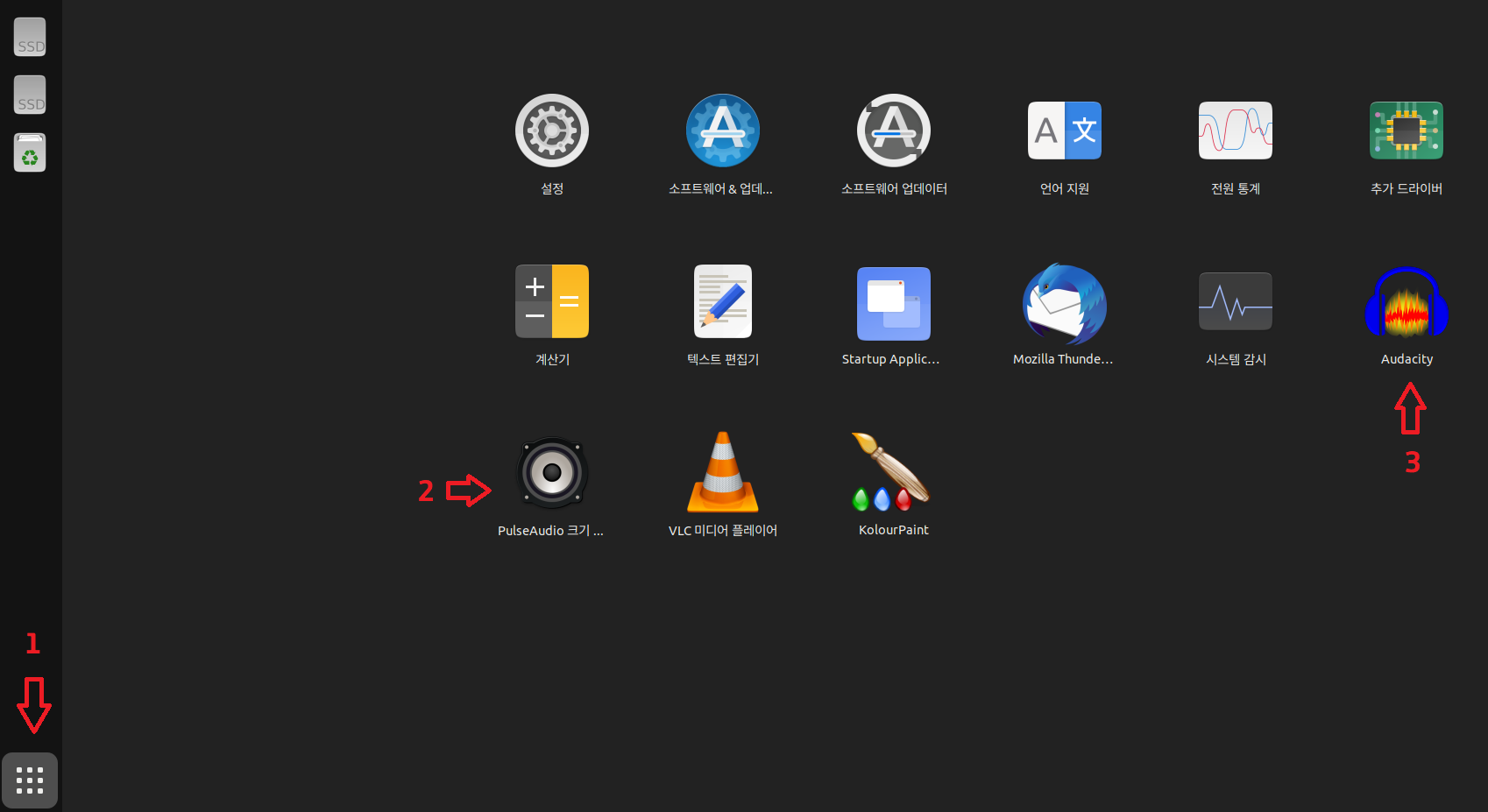The image size is (1488, 812).
Task: Click the 전원 통계 label
Action: coord(1236,188)
